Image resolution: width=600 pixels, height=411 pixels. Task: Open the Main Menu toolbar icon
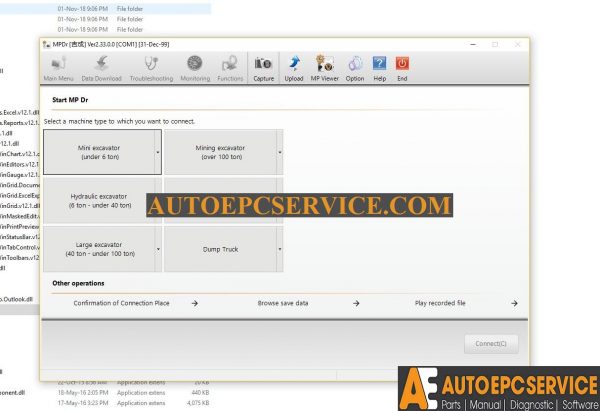[58, 68]
